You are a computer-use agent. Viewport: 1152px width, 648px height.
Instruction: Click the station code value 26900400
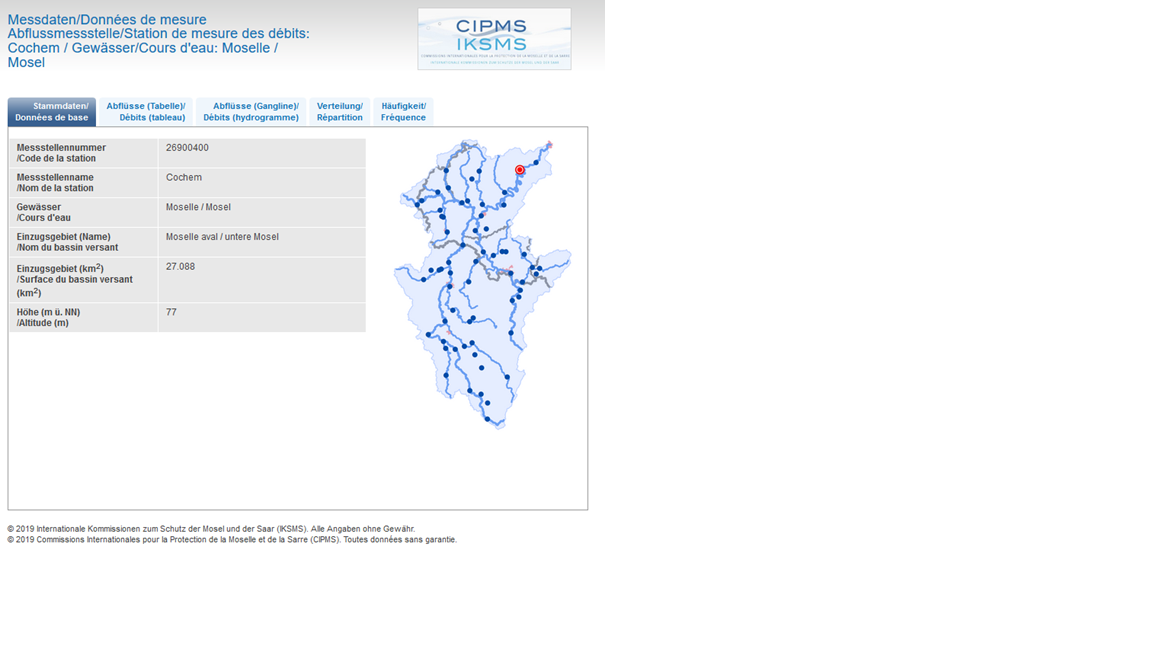tap(187, 148)
